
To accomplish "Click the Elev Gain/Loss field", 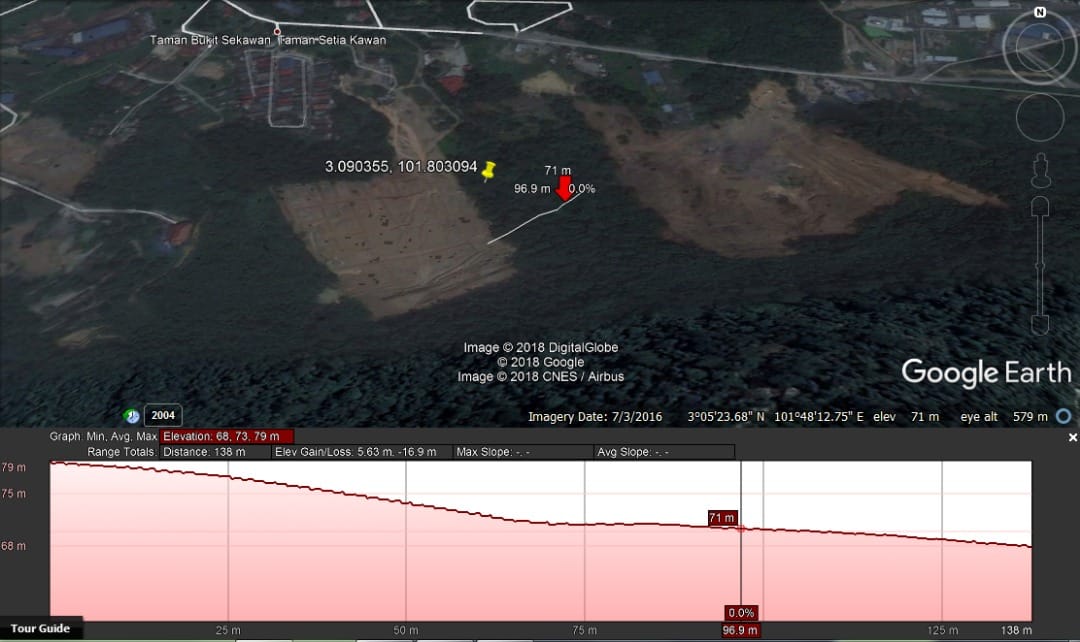I will [361, 452].
